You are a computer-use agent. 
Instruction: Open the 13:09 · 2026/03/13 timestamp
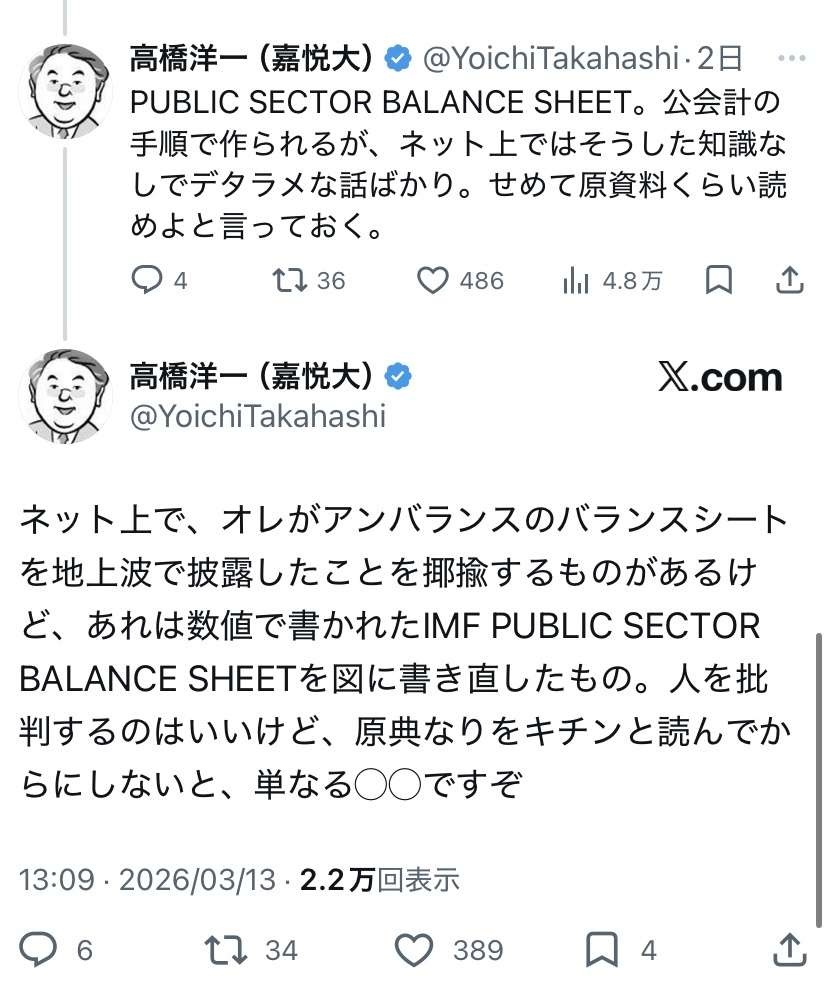click(147, 880)
